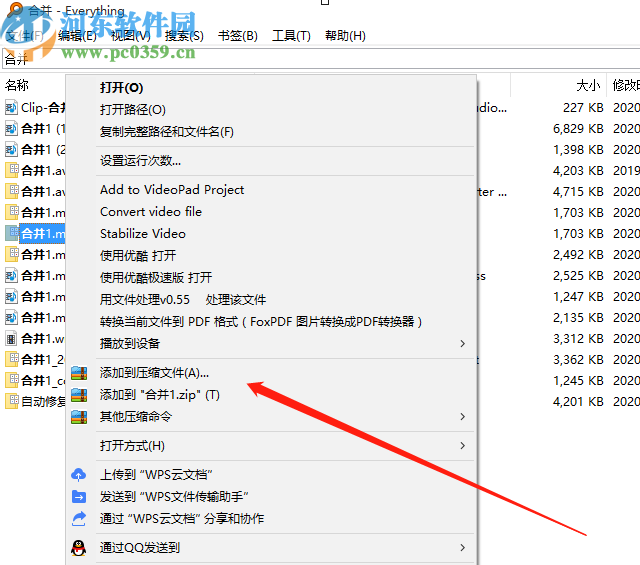Click the archive icon next to 添加到 "合并1.zip"

79,395
